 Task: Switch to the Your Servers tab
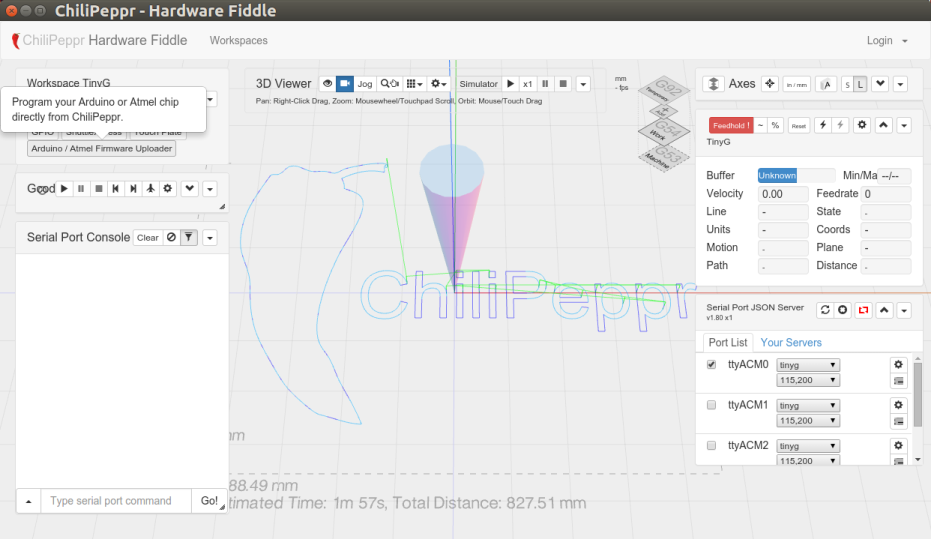791,343
